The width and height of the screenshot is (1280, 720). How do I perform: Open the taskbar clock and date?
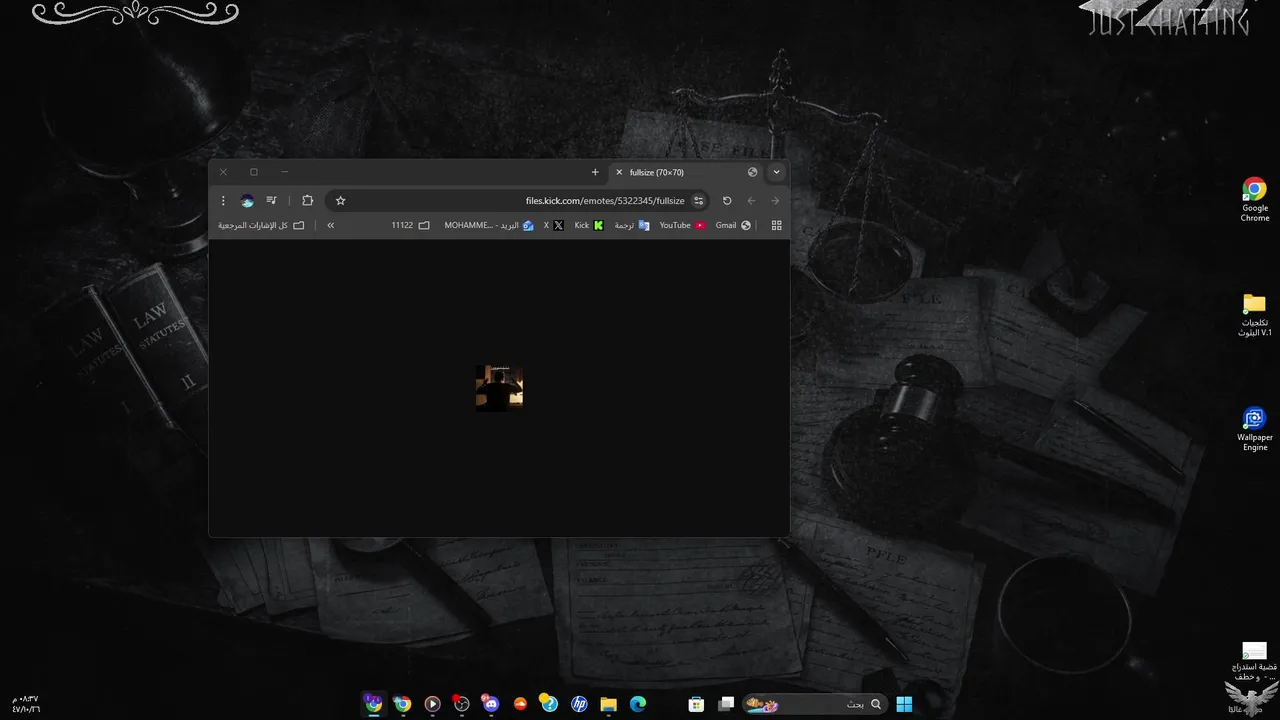click(25, 704)
